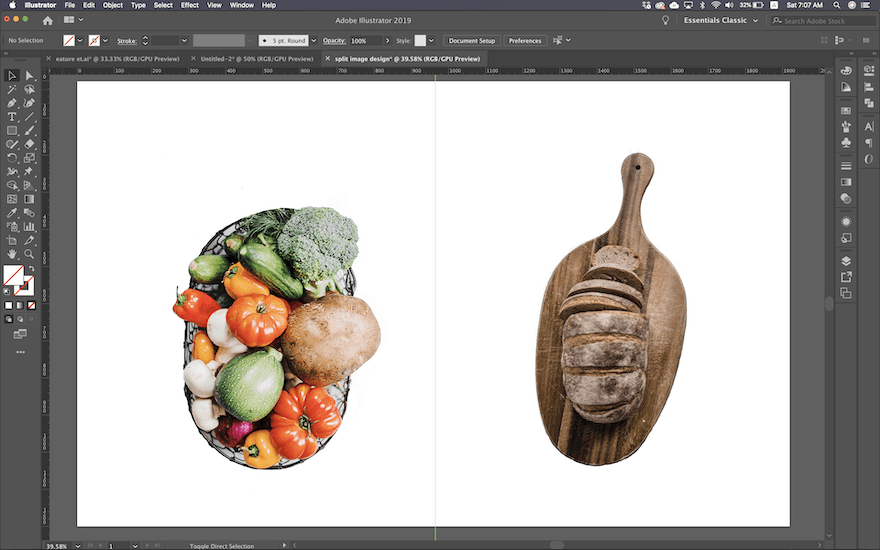Select the Direct Selection tool
This screenshot has width=880, height=550.
[x=29, y=75]
